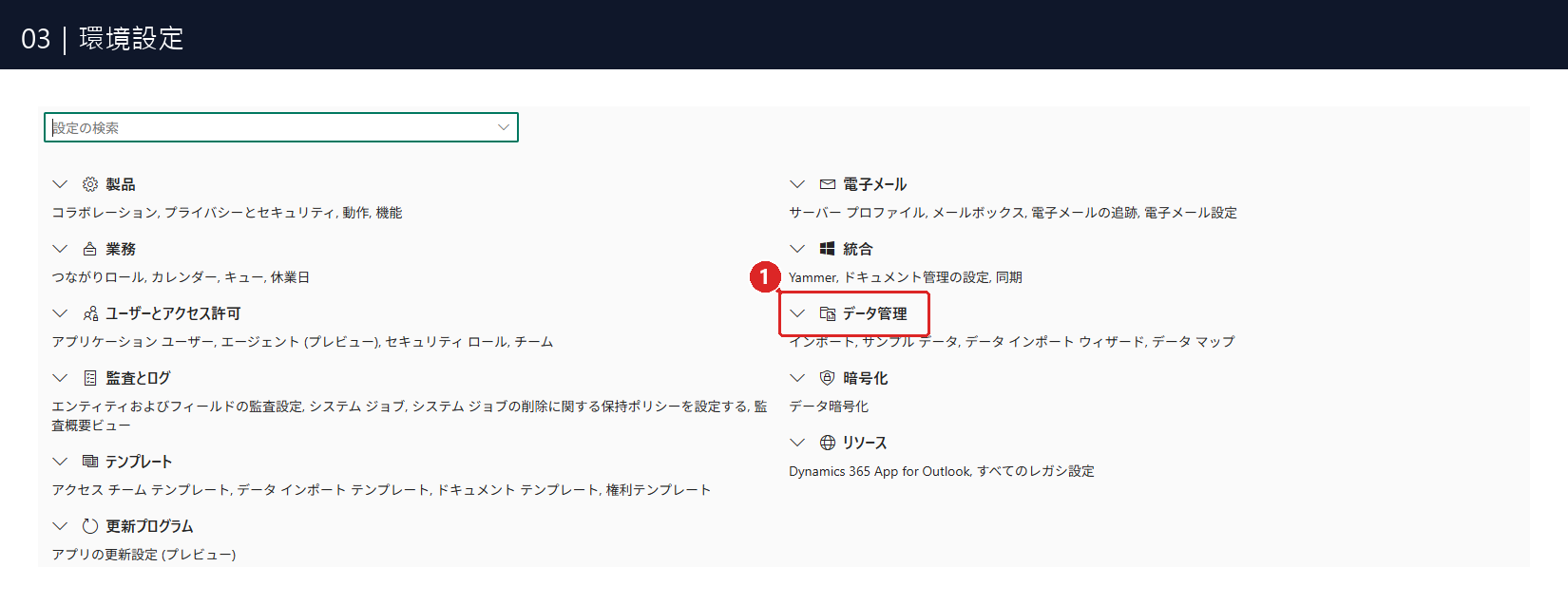This screenshot has height=605, width=1568.
Task: Click the people icon beside ユーザーとアクセス許可
Action: tap(90, 313)
